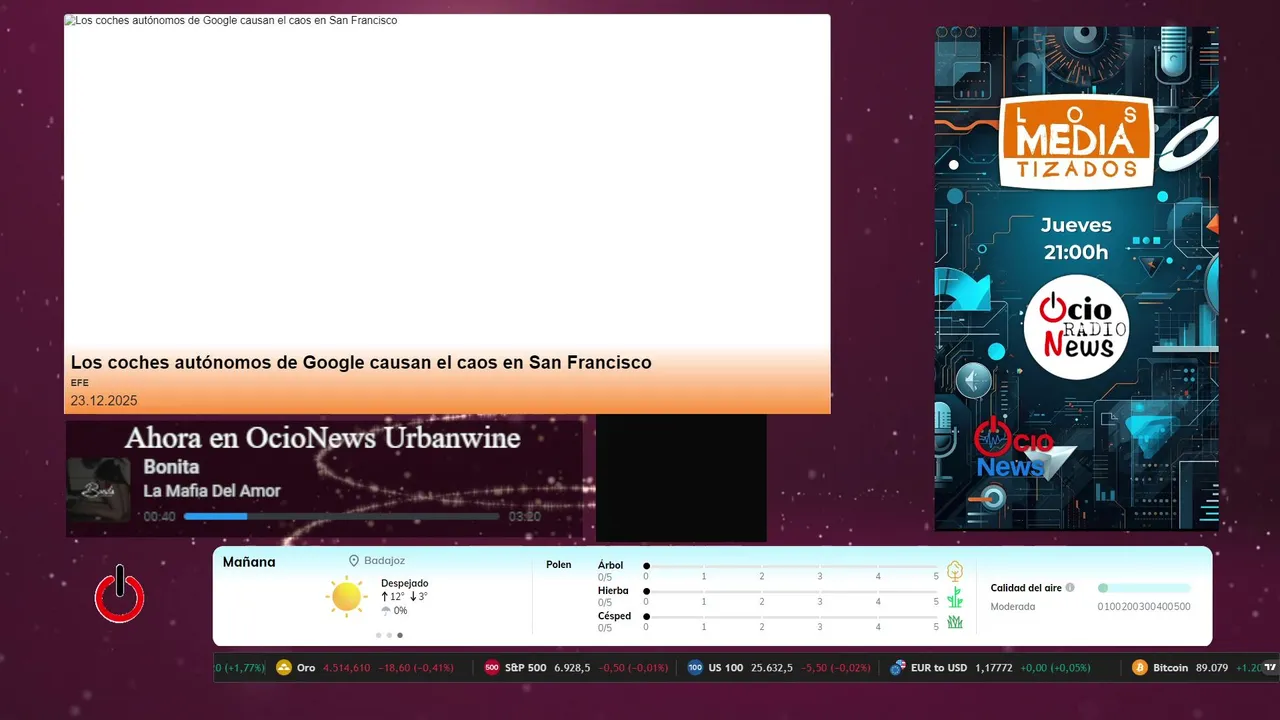Click the total duration 03:20

(524, 517)
